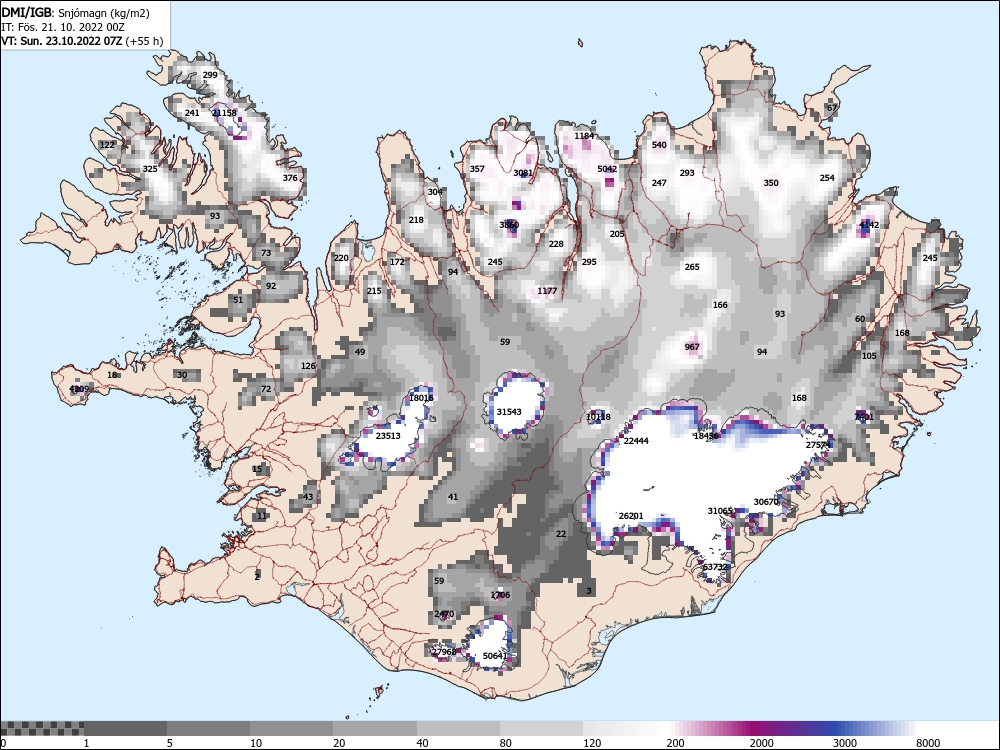The height and width of the screenshot is (750, 1000).
Task: Click the '(+55 h)' forecast offset text
Action: coord(145,41)
